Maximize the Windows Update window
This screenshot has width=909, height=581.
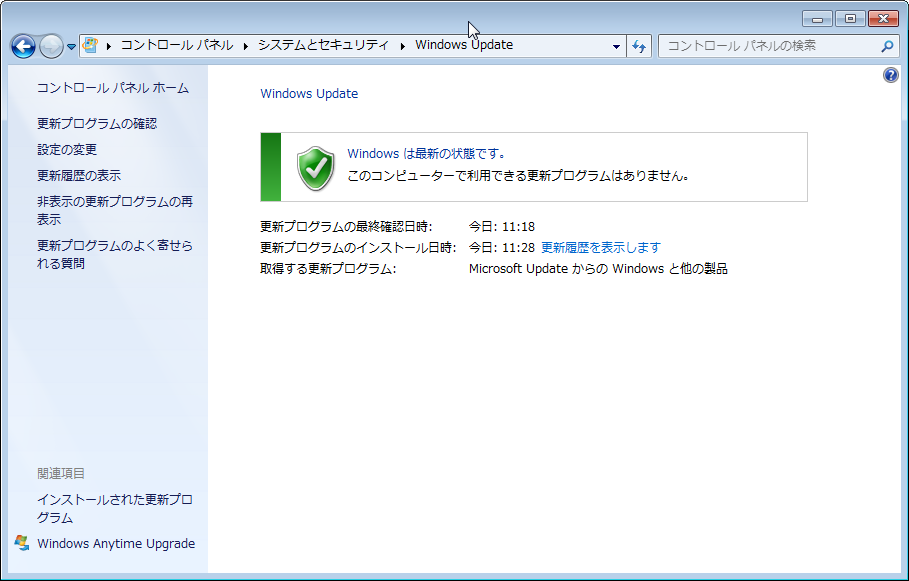[850, 19]
